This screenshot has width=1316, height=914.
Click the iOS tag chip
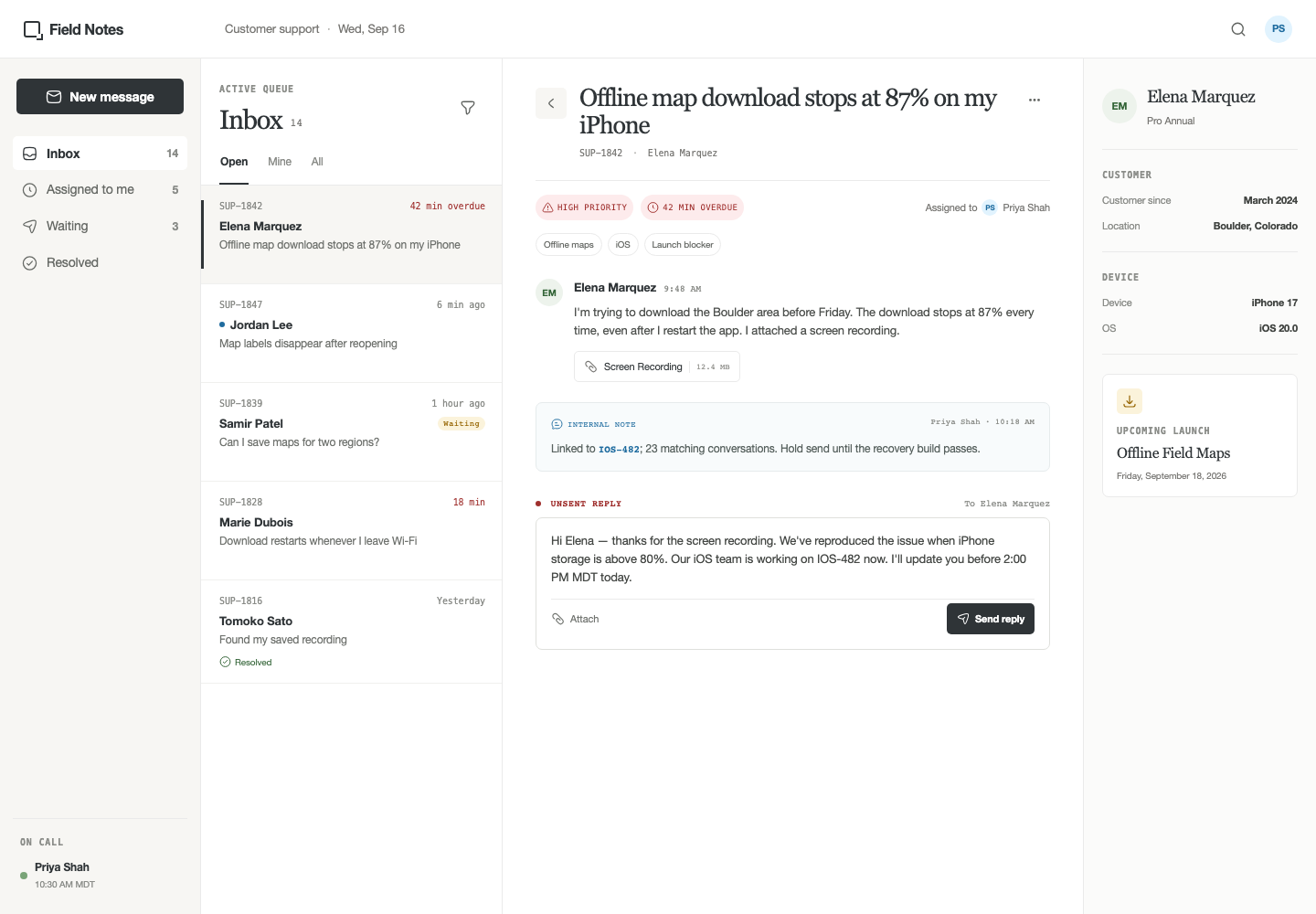click(623, 245)
